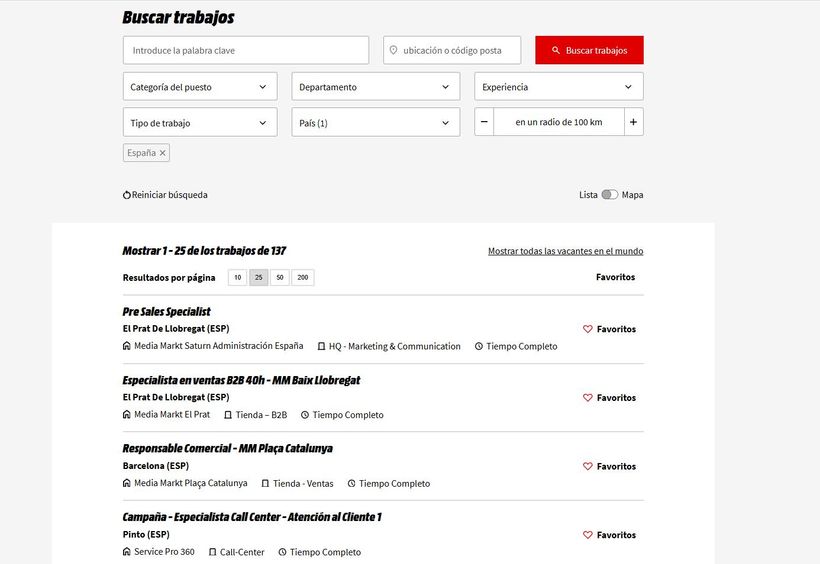
Task: Open the Pre Sales Specialist job title
Action: click(166, 312)
